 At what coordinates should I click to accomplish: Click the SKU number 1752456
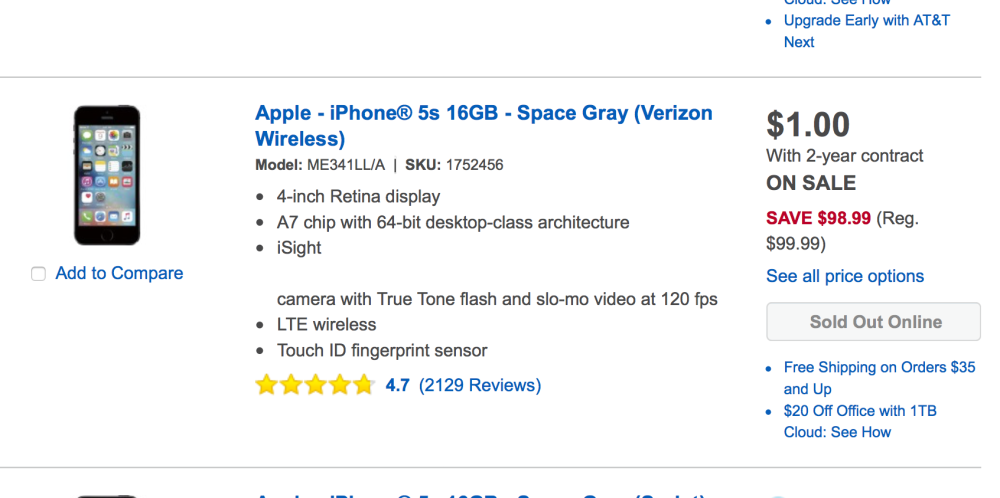(x=474, y=165)
